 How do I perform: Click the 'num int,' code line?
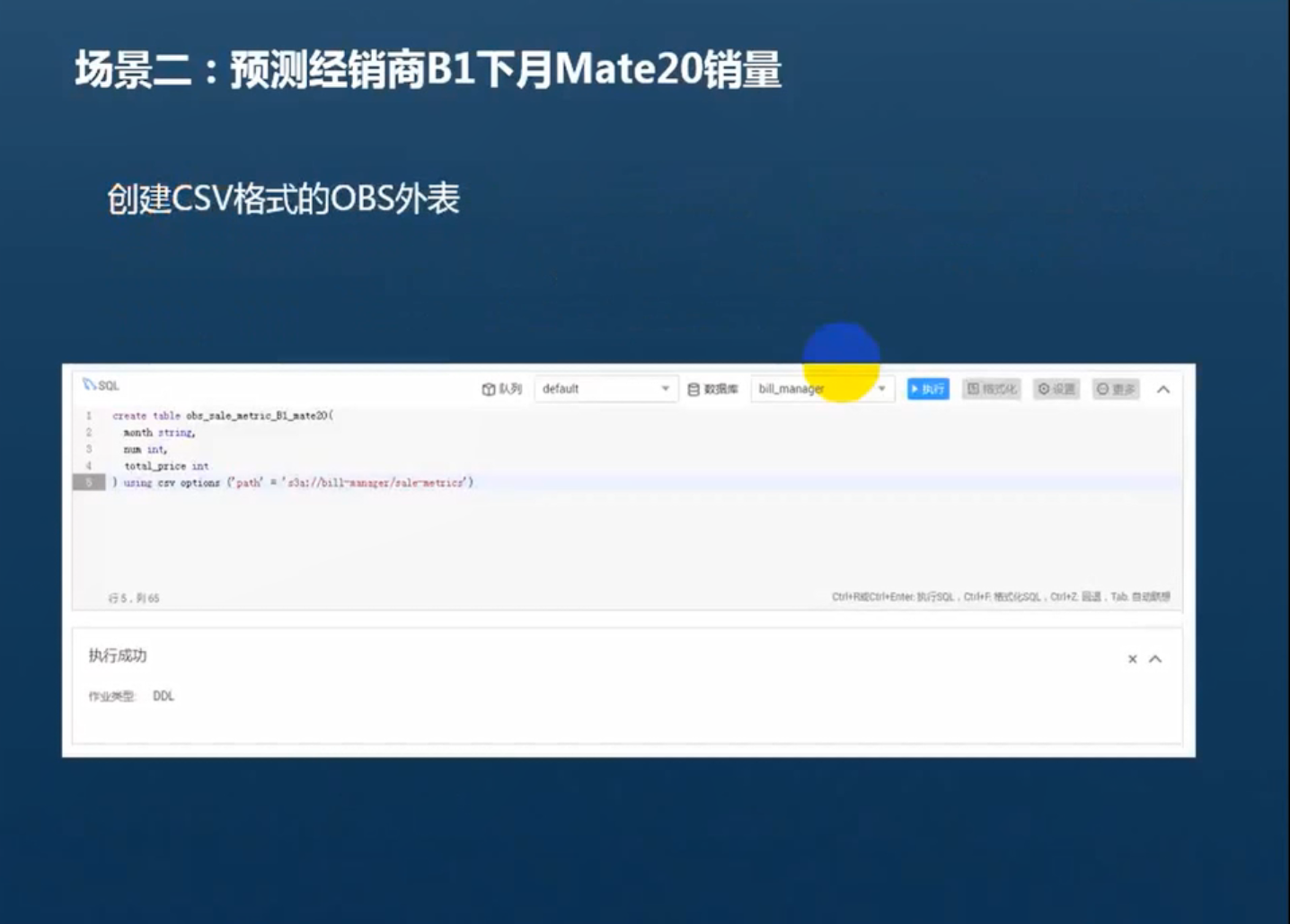coord(146,449)
